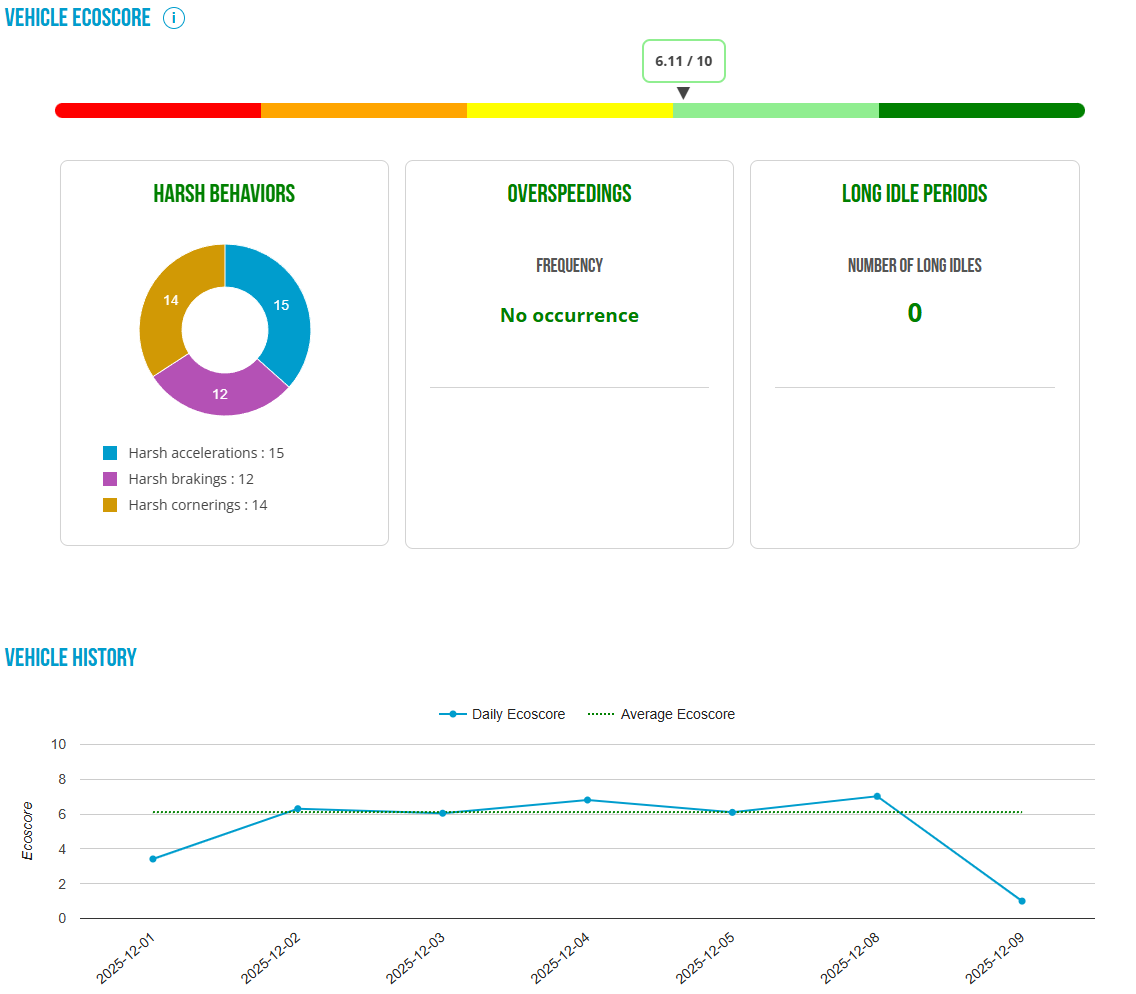The image size is (1136, 994).
Task: Click the yellow section of ecoscore bar
Action: pyautogui.click(x=570, y=110)
